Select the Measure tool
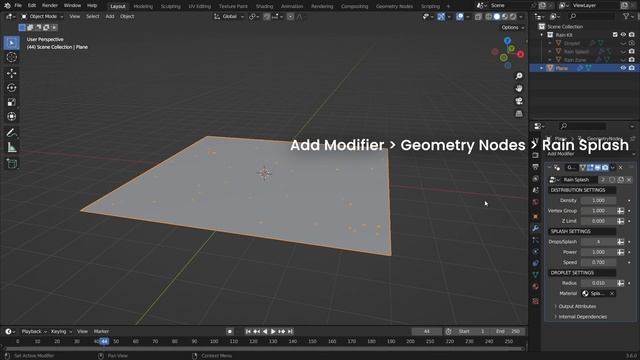 (11, 147)
